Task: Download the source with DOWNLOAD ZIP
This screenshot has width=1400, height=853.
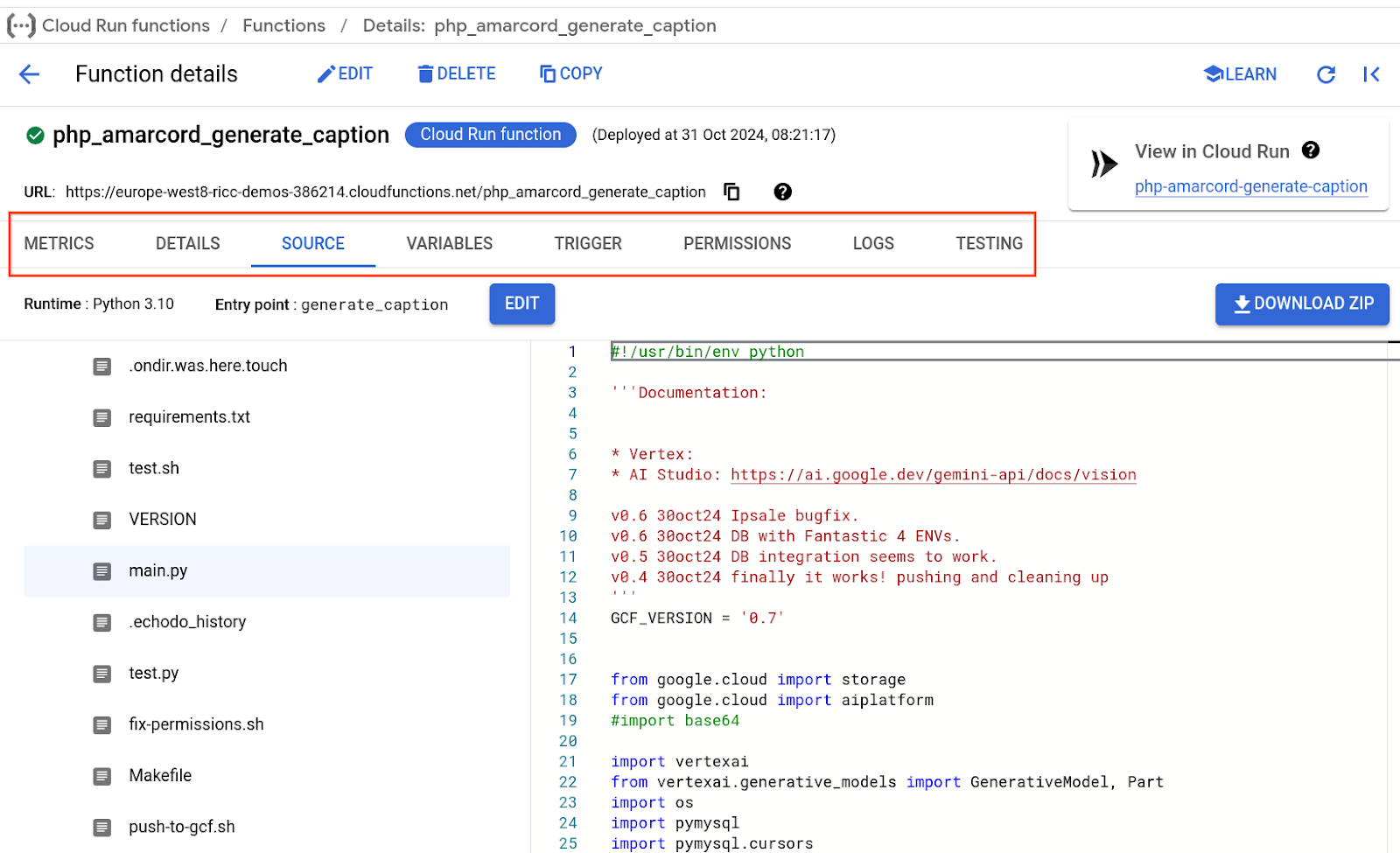Action: coord(1302,304)
